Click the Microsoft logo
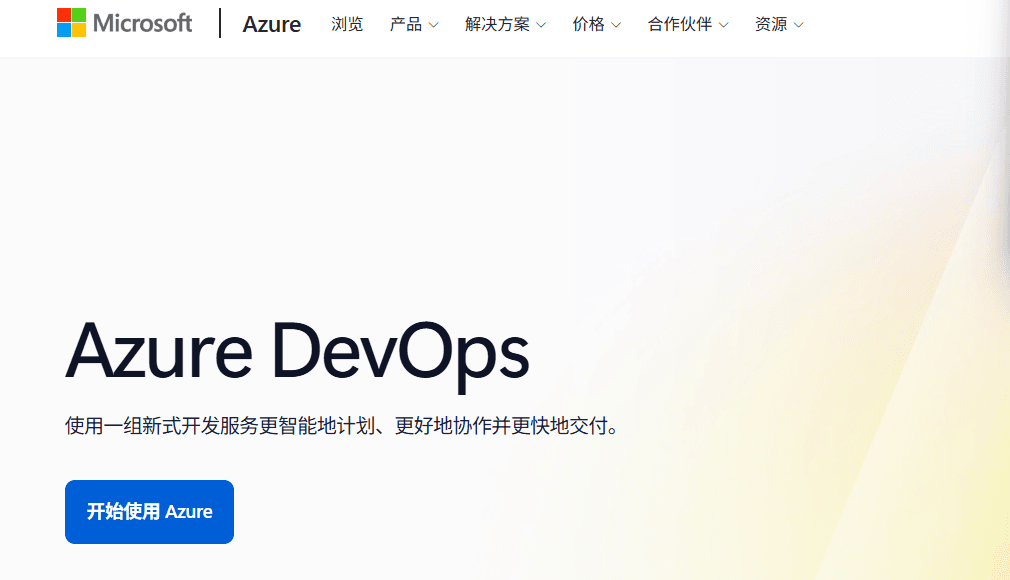This screenshot has height=580, width=1010. pyautogui.click(x=124, y=23)
